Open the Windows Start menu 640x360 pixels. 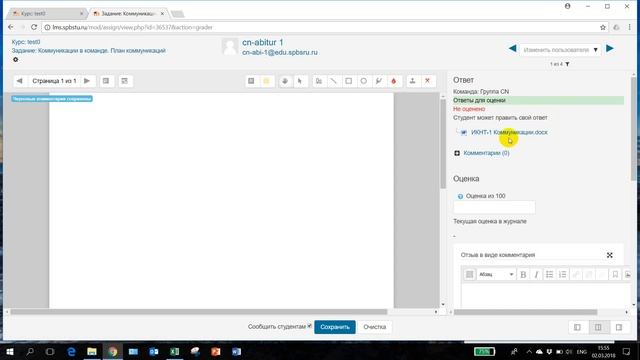point(10,351)
